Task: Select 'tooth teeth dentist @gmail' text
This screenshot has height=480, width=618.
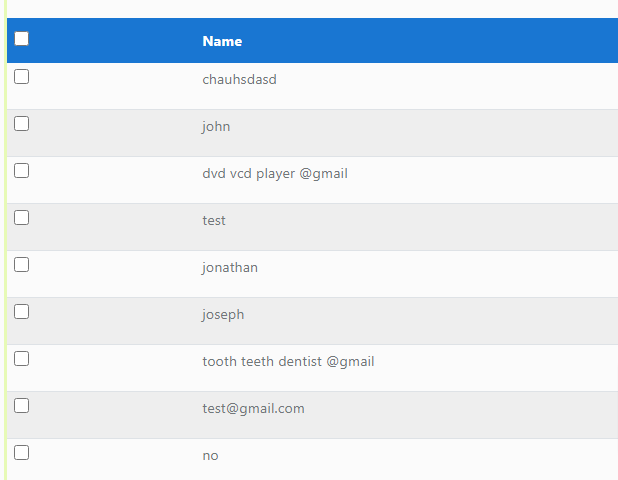Action: 288,362
